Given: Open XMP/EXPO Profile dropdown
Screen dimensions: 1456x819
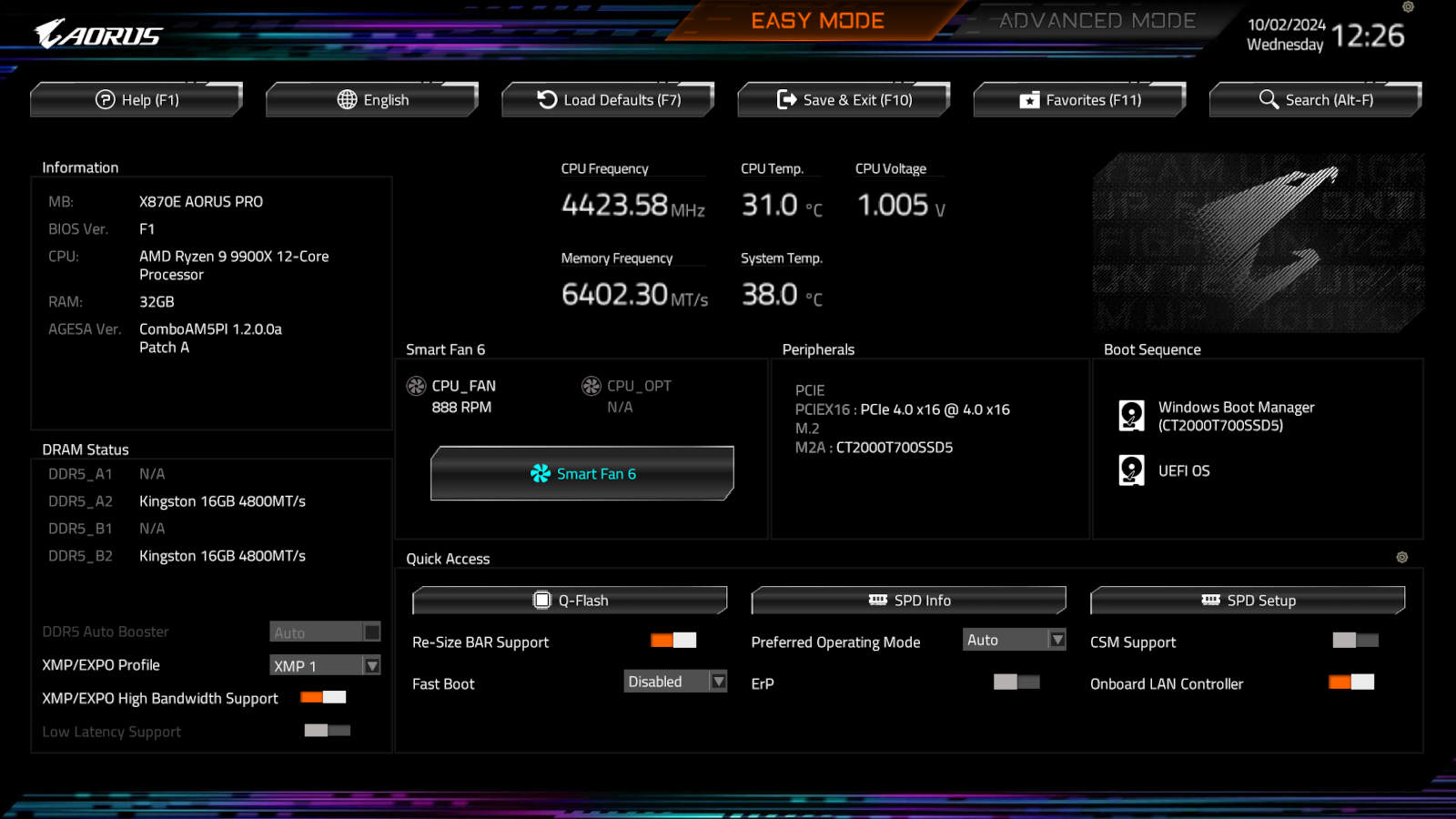Looking at the screenshot, I should [325, 665].
